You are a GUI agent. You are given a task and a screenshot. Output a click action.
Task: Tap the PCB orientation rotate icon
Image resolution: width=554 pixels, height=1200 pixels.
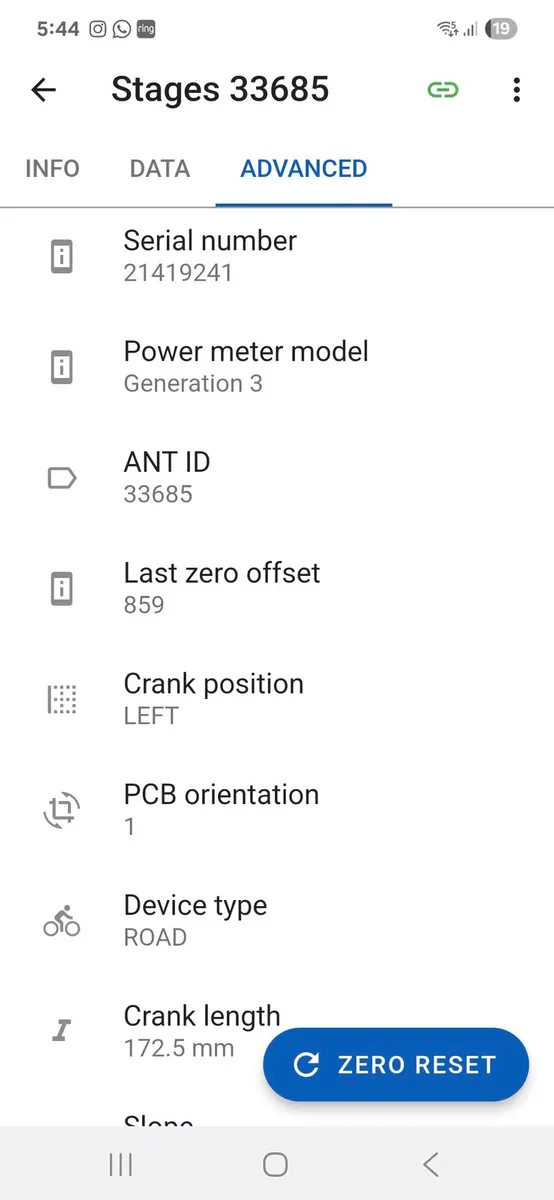click(x=62, y=811)
